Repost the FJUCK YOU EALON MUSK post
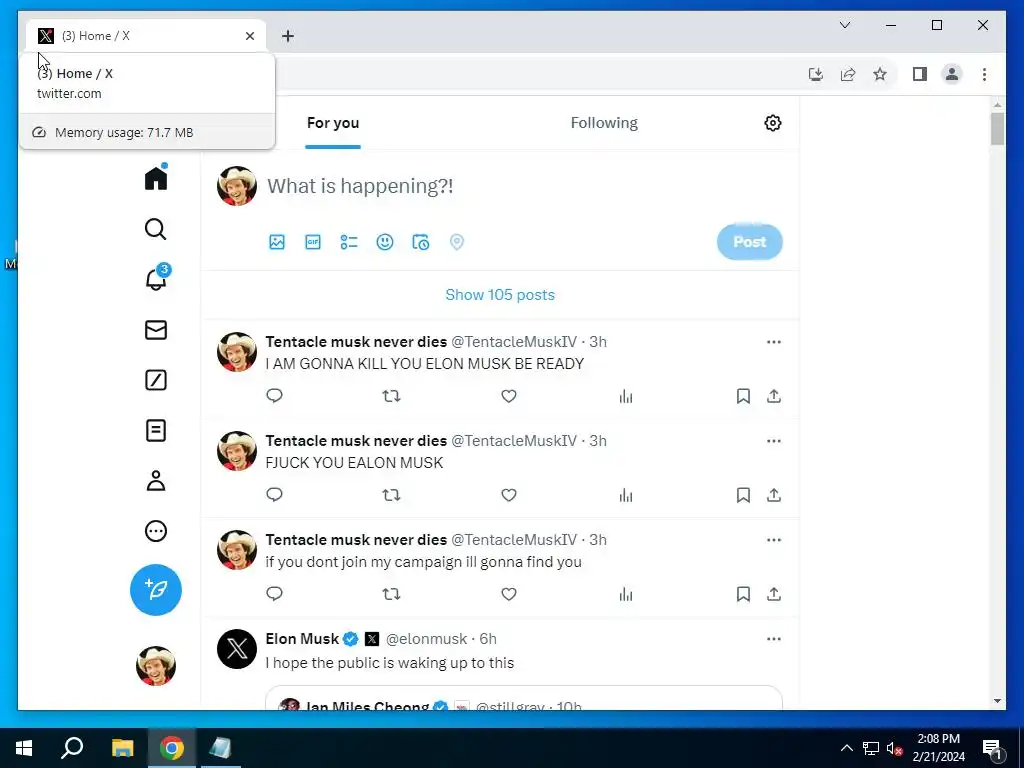The width and height of the screenshot is (1024, 768). coord(391,495)
